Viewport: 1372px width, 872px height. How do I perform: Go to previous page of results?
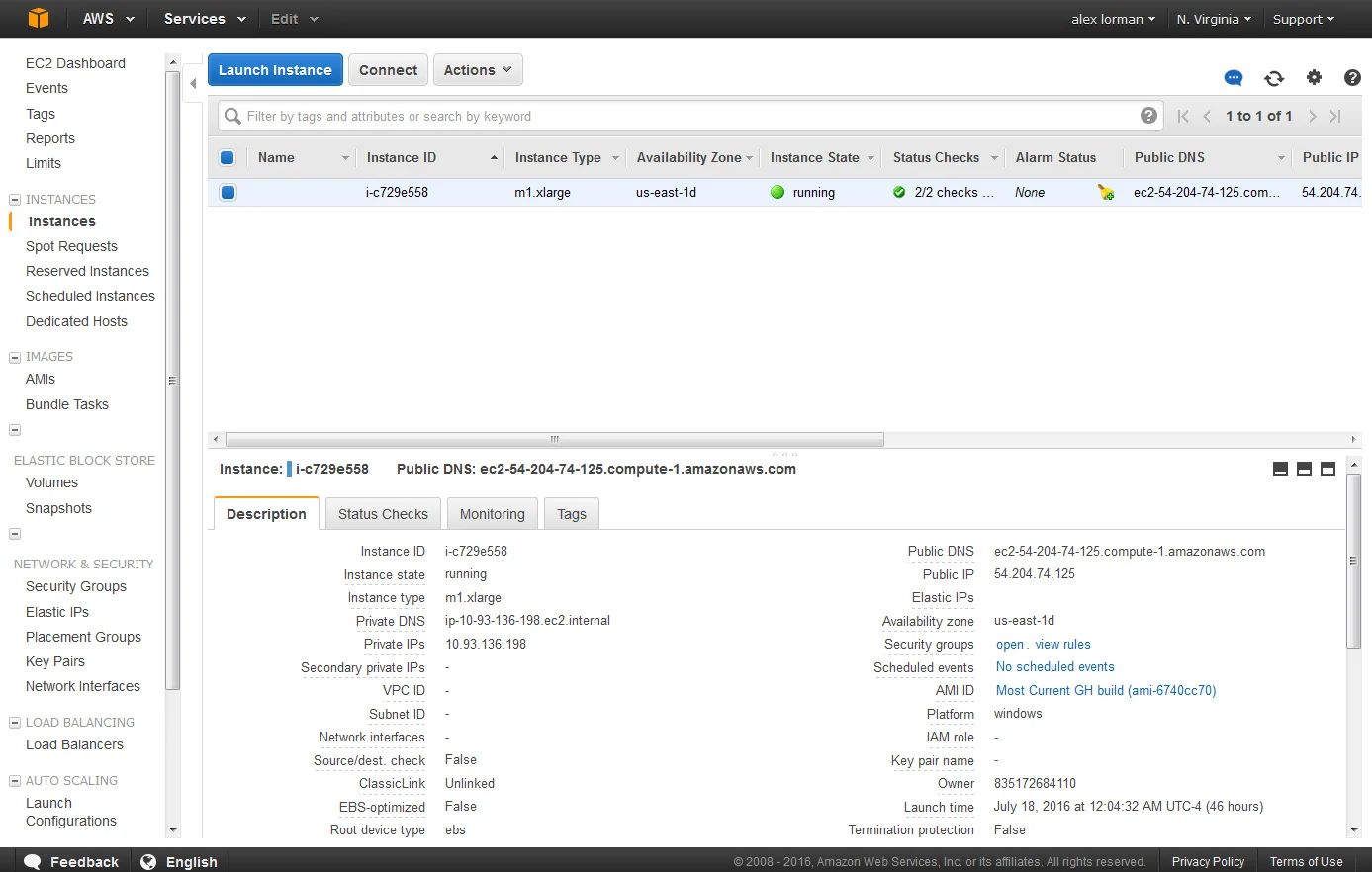tap(1207, 116)
